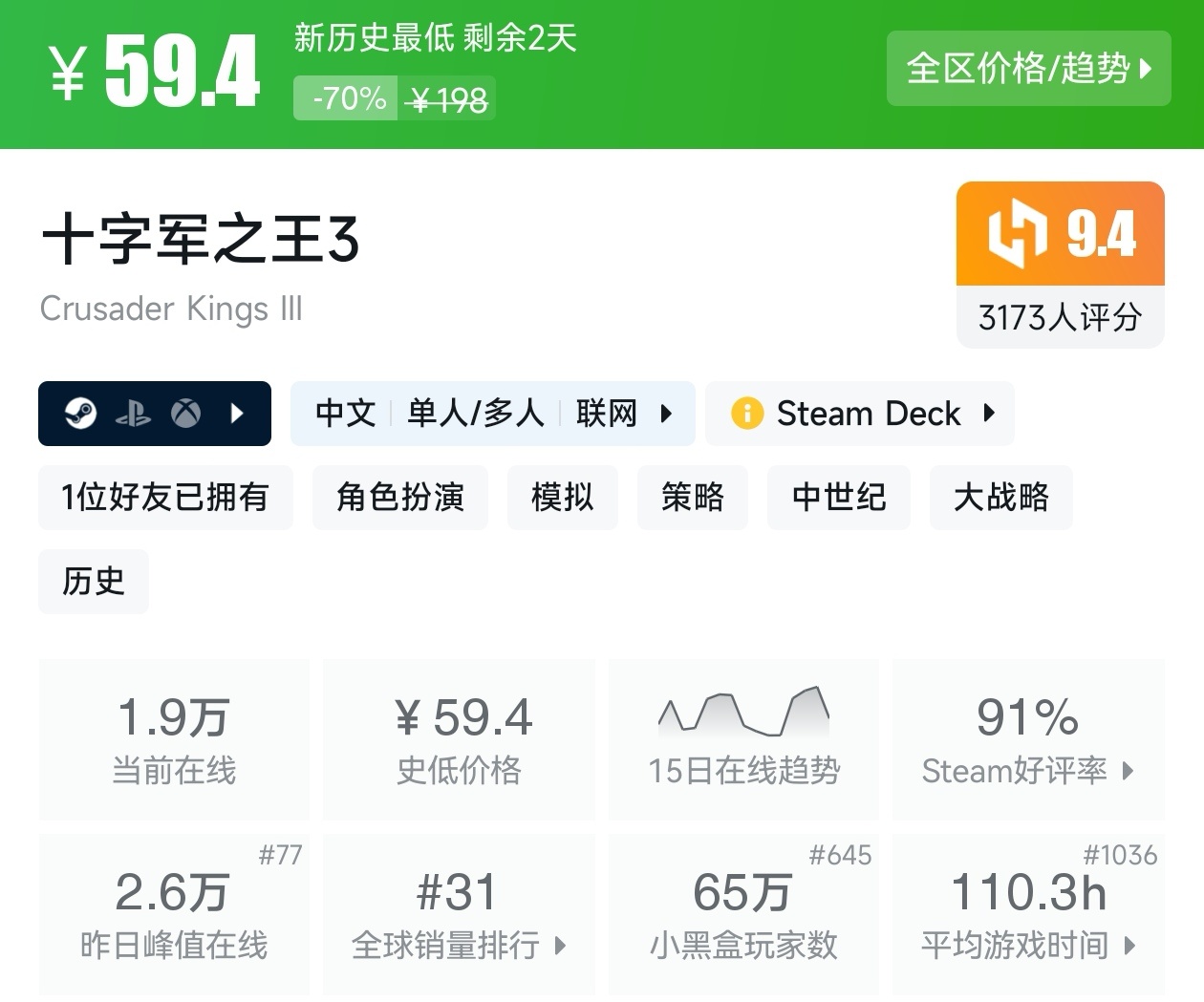Open Steam好评率 review details

1028,770
